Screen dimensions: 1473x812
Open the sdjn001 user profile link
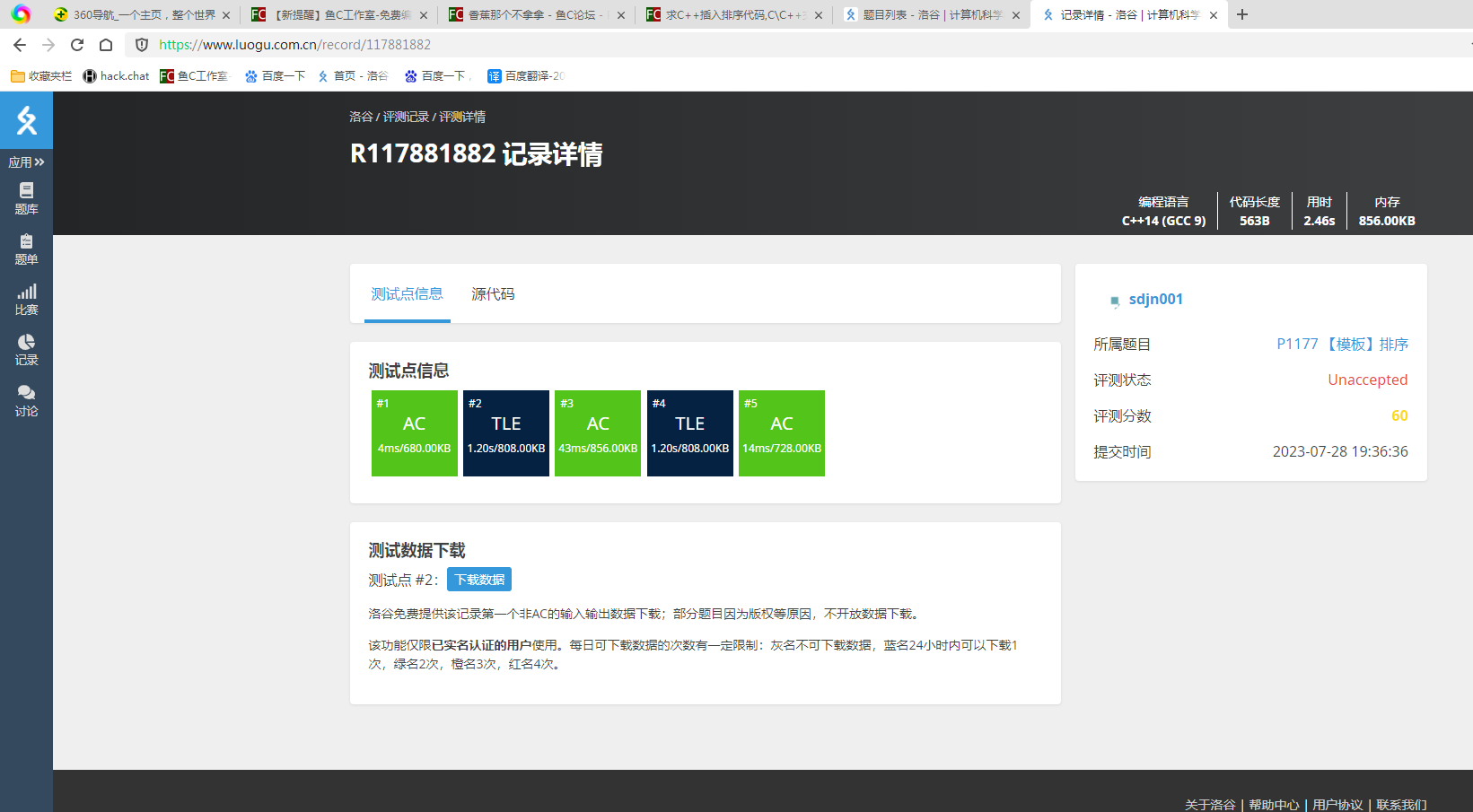click(x=1156, y=299)
